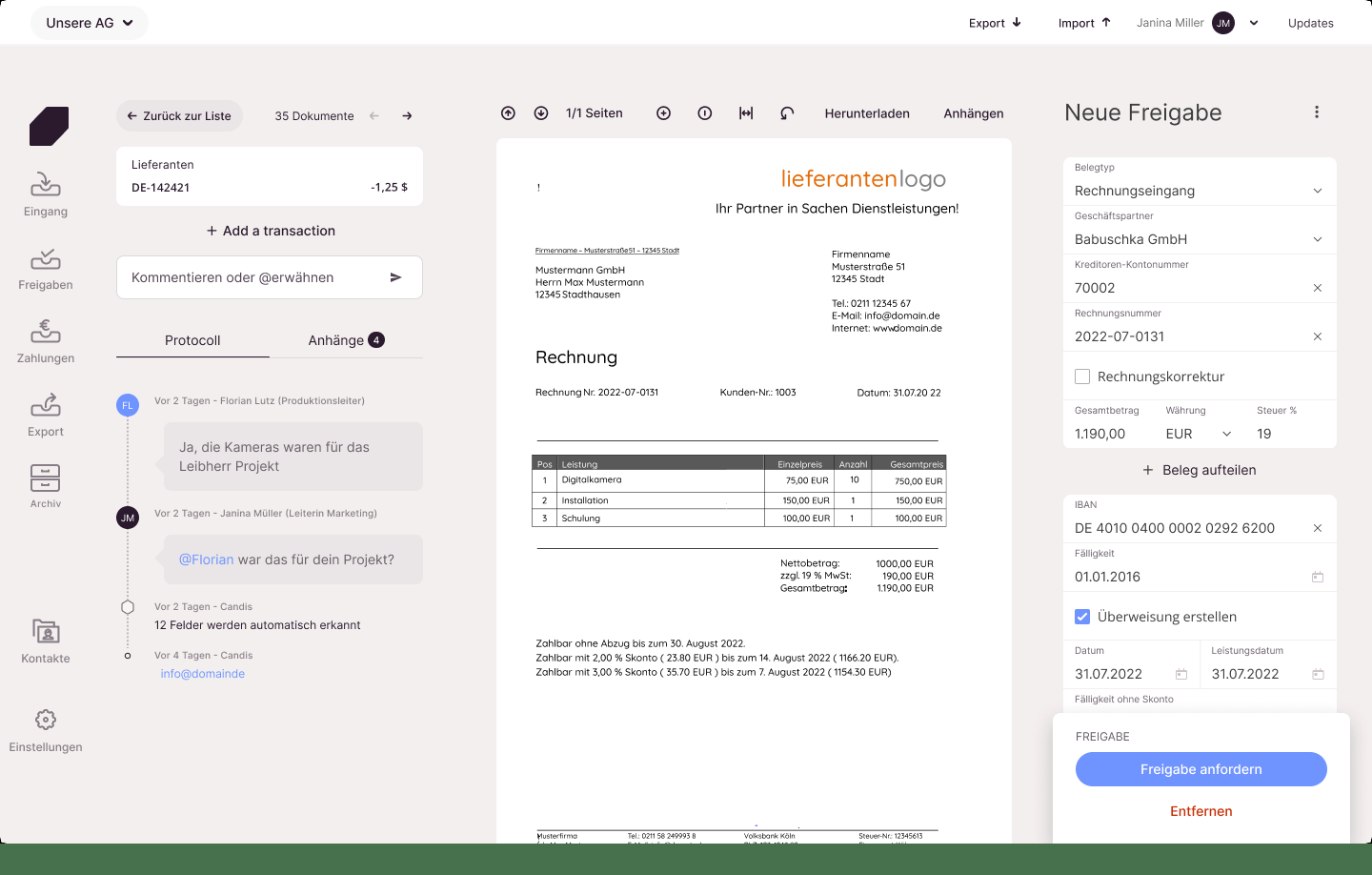
Task: Open the Eingang inbox icon in sidebar
Action: [46, 184]
